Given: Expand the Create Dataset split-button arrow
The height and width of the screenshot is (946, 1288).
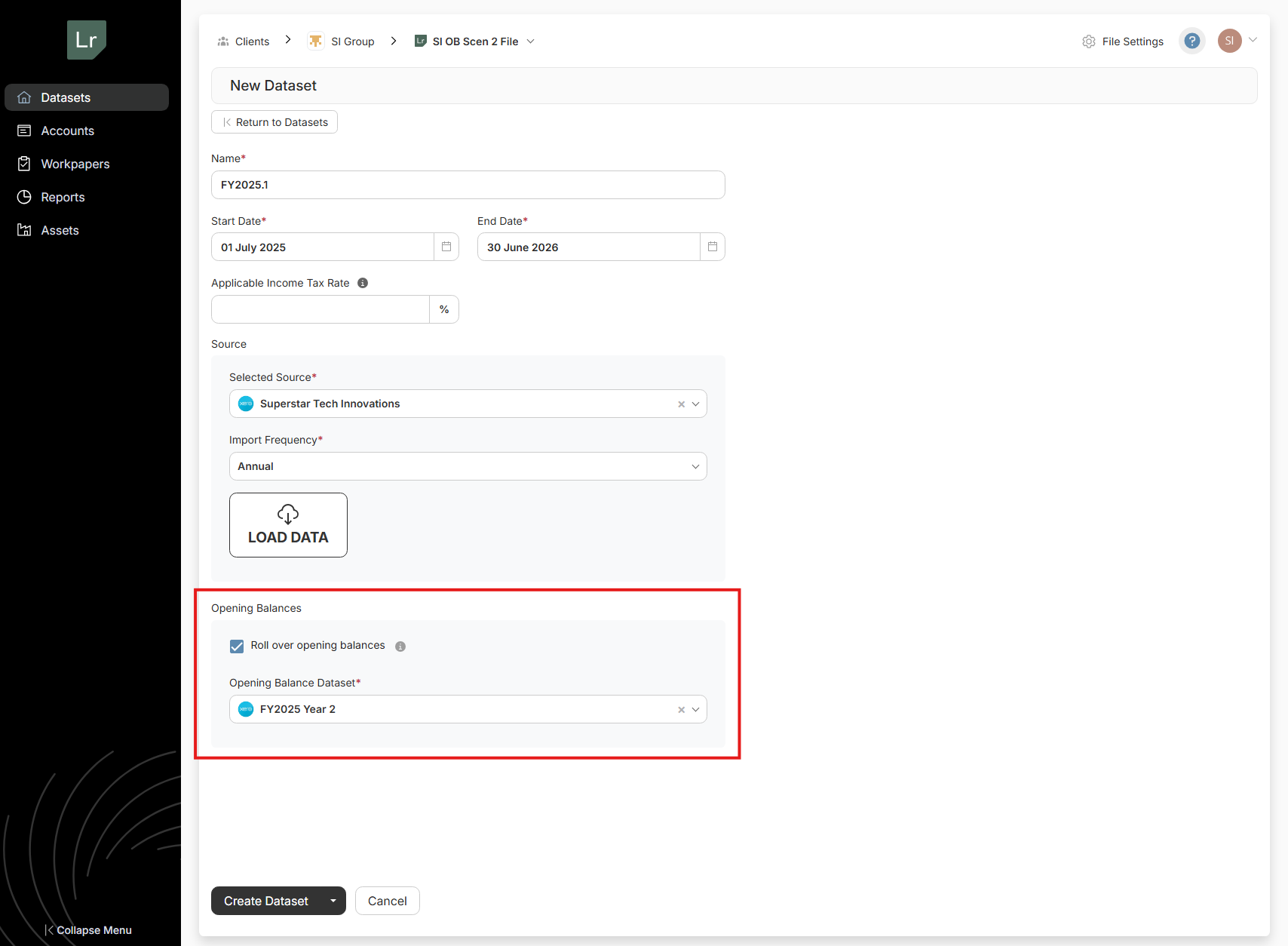Looking at the screenshot, I should click(333, 901).
